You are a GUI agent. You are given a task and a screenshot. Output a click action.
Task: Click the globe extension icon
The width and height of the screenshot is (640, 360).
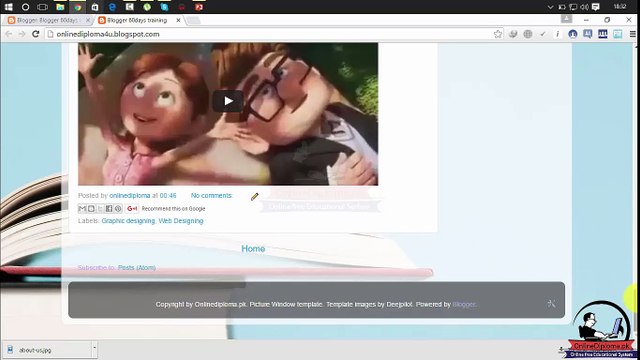tap(528, 34)
